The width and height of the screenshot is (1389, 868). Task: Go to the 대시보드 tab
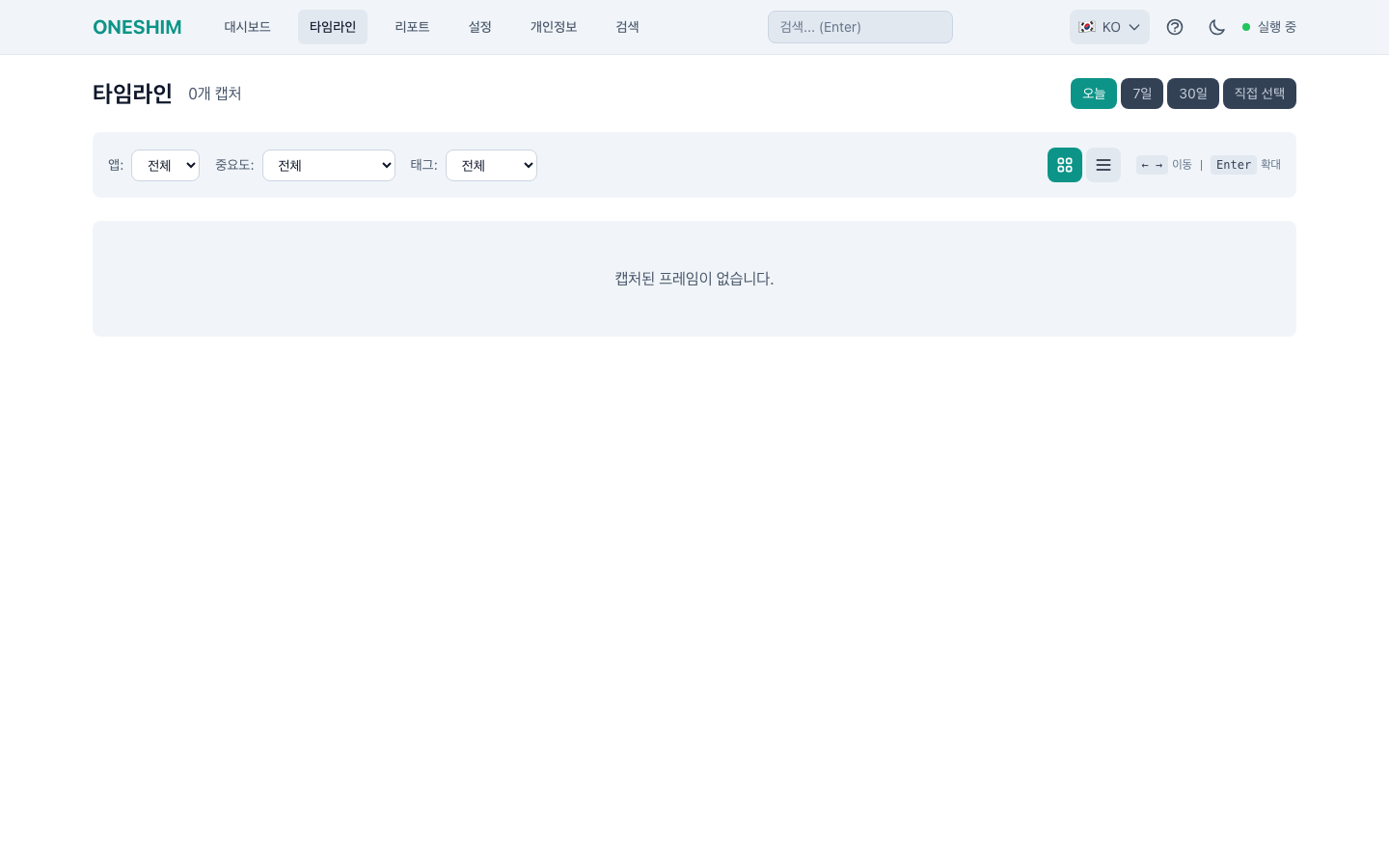tap(247, 27)
